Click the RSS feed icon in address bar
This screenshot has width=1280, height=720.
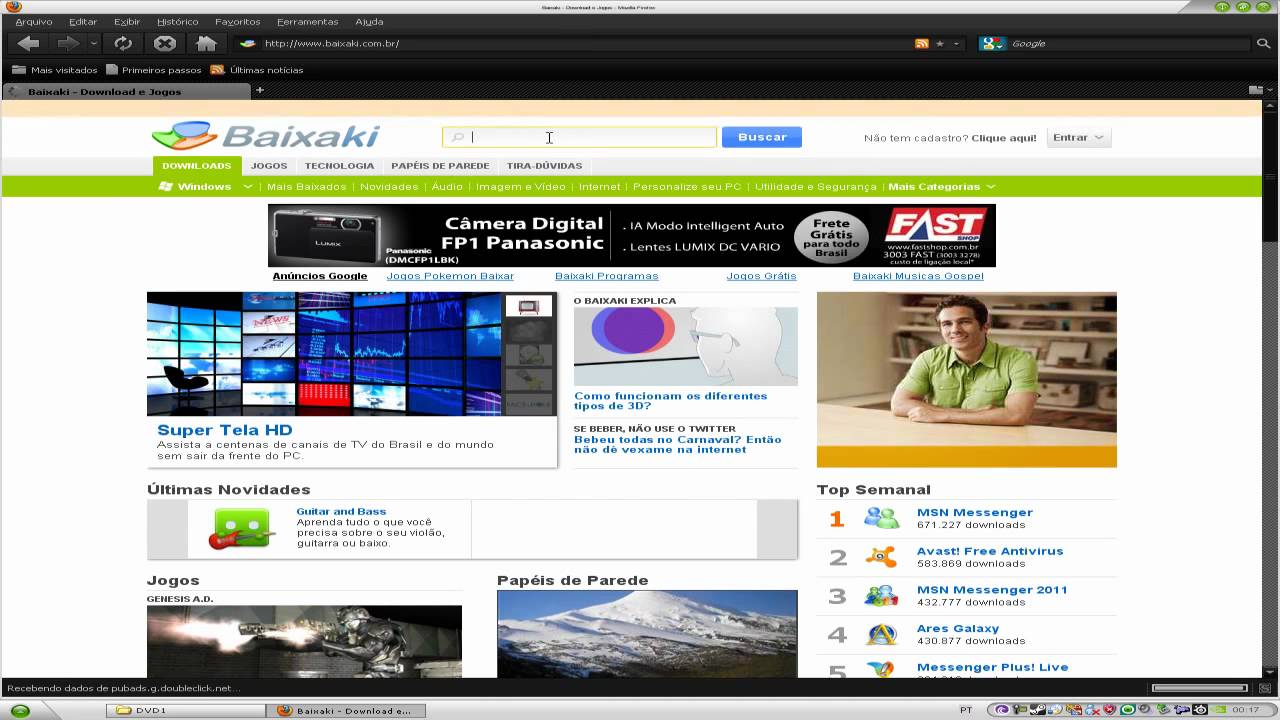coord(922,43)
